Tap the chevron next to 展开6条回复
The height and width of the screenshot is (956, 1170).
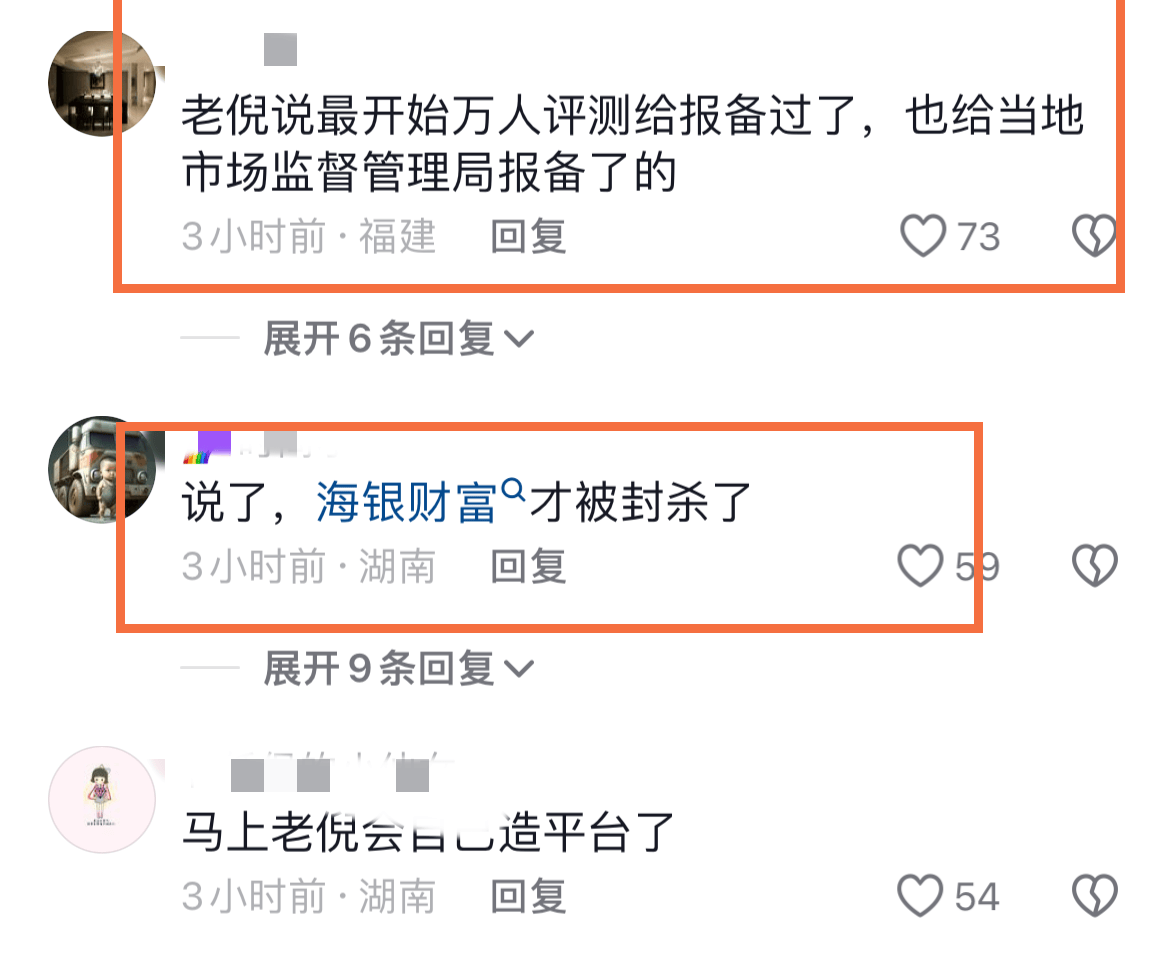click(x=519, y=340)
